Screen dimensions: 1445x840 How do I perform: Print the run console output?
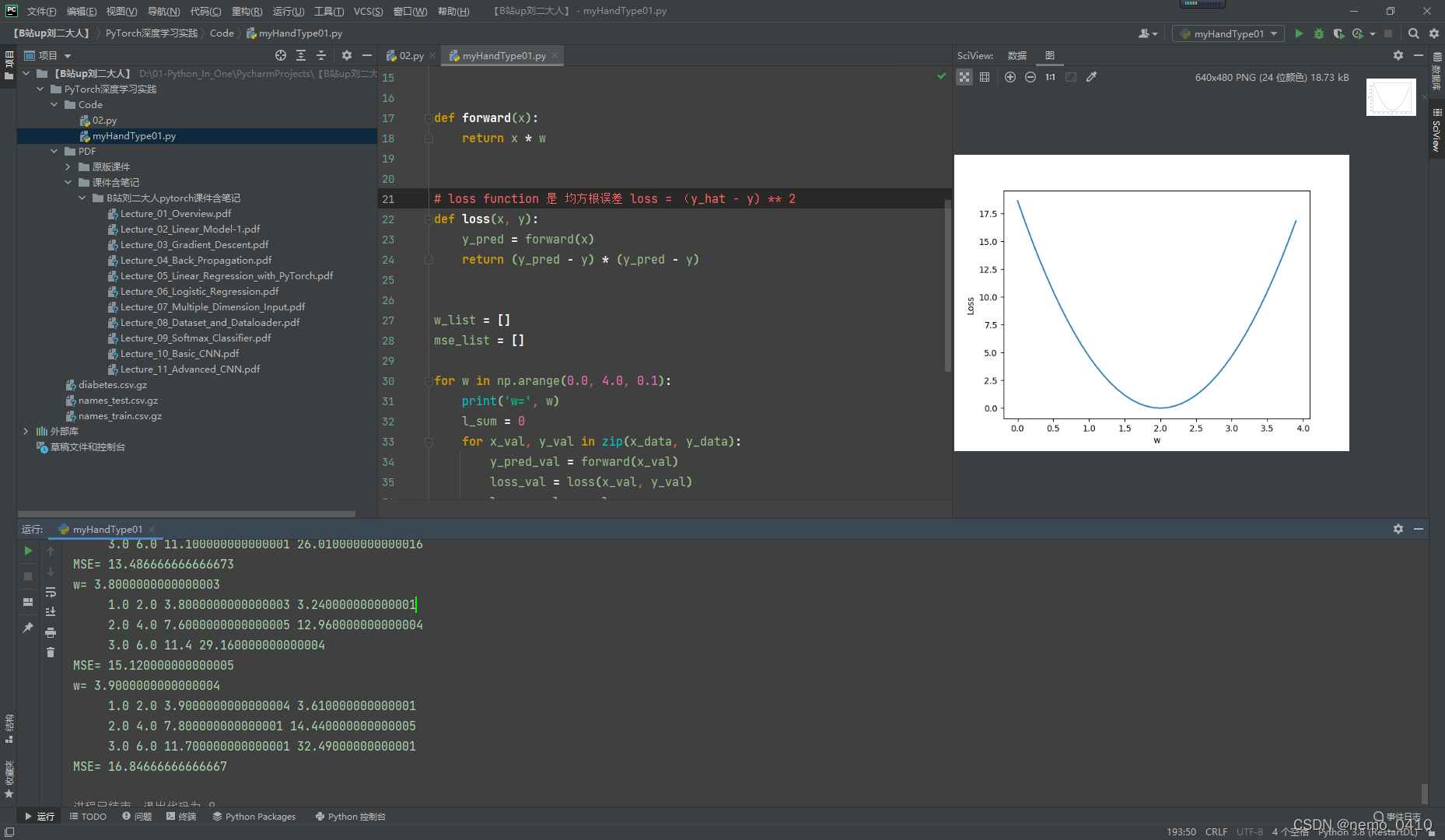point(51,632)
